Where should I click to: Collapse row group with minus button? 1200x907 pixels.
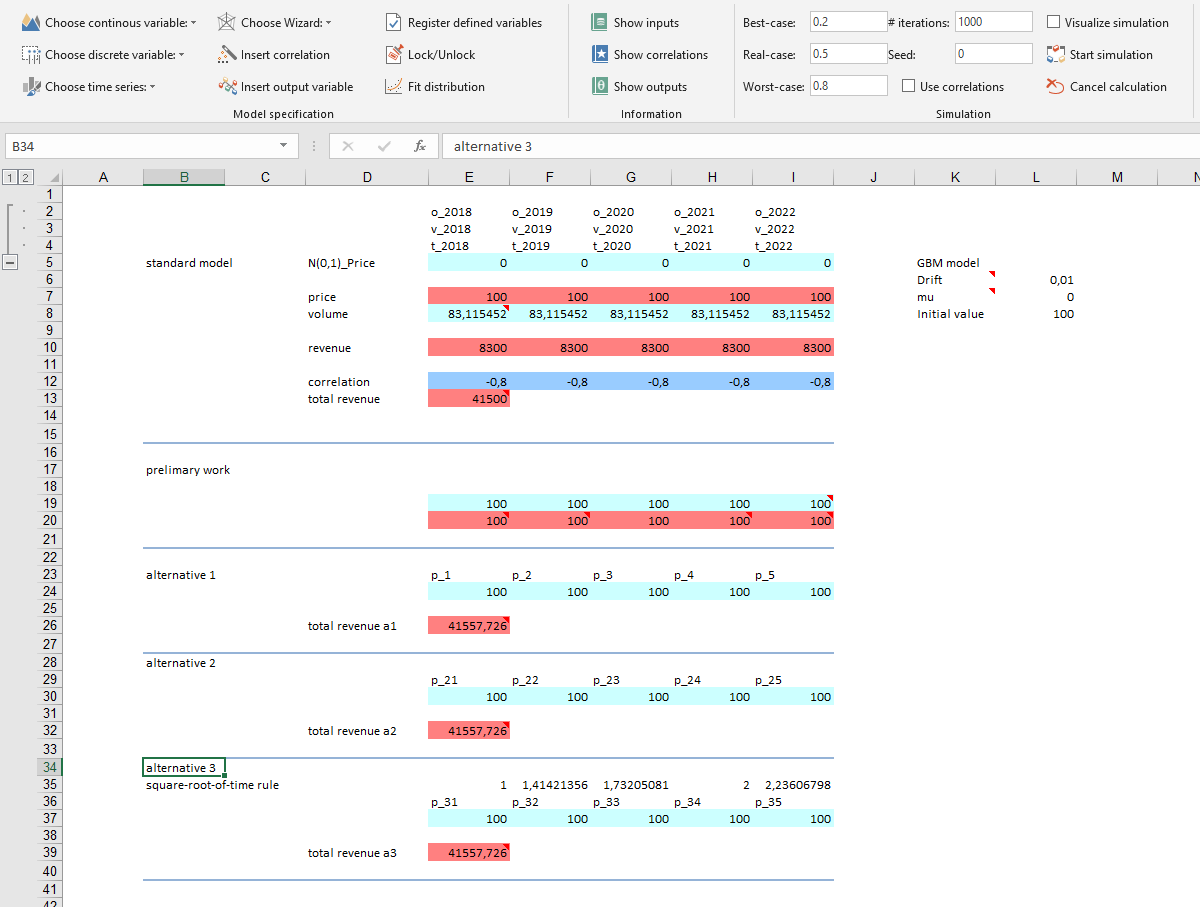coord(11,263)
